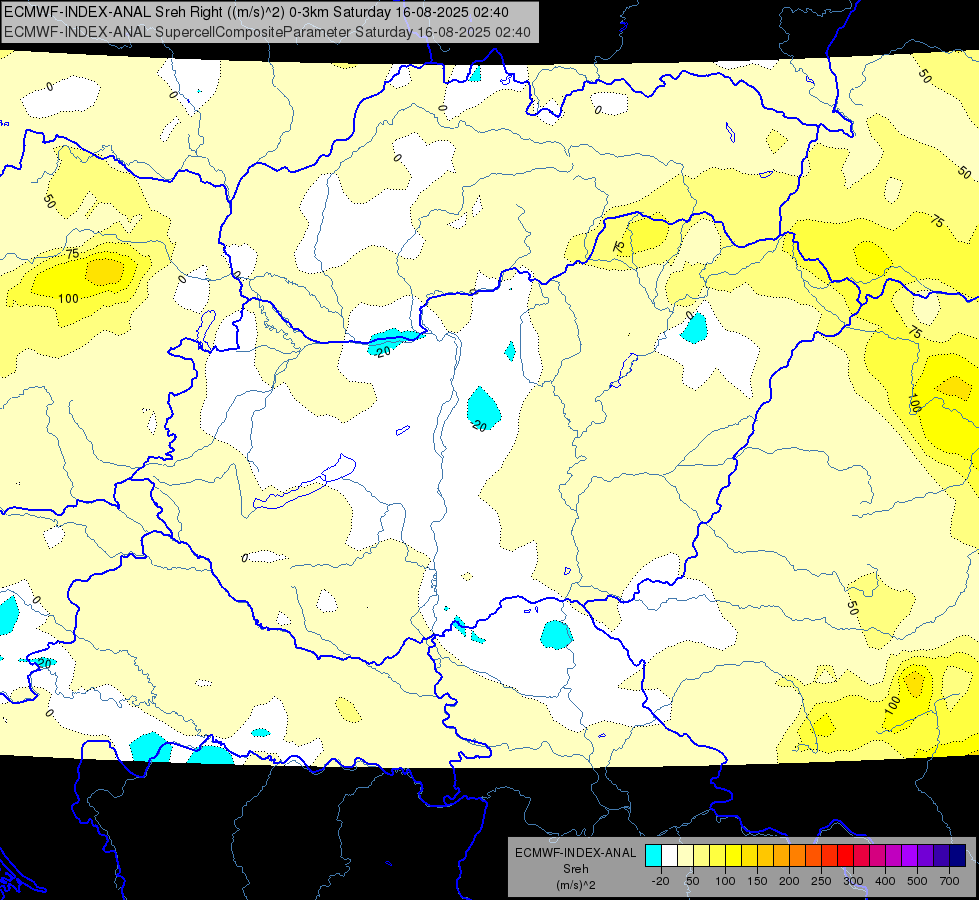This screenshot has height=900, width=979.
Task: Pick the swatch just right of 50 tick
Action: coord(701,856)
